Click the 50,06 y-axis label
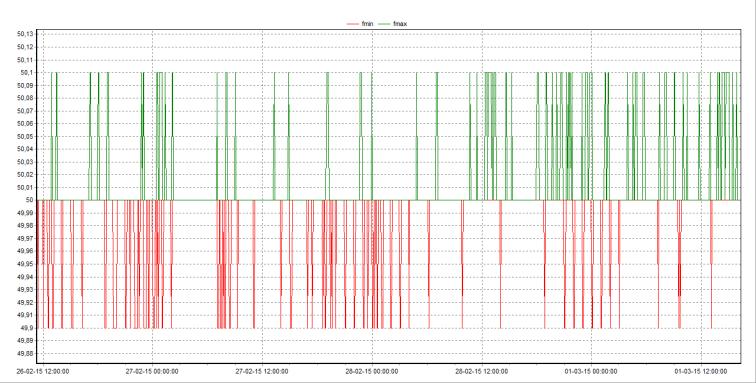This screenshot has height=383, width=756. [x=25, y=123]
